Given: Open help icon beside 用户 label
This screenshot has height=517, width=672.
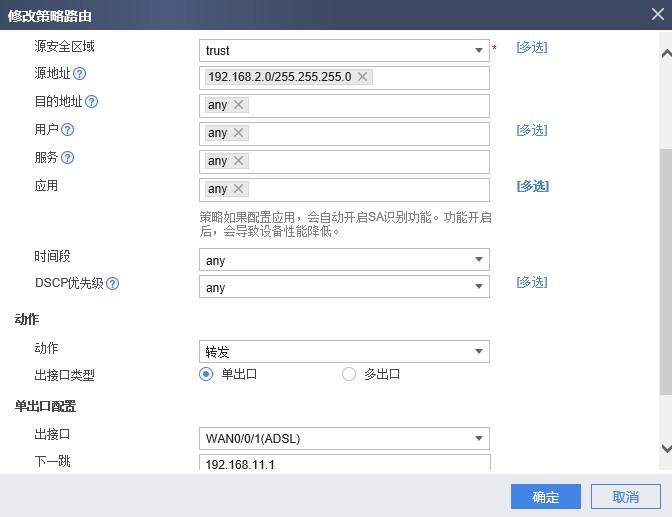Looking at the screenshot, I should 67,129.
